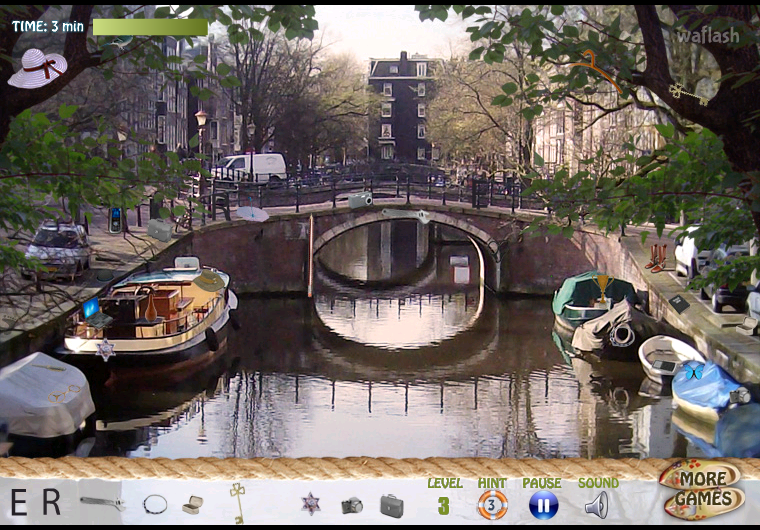The image size is (760, 530).
Task: Pause the game
Action: point(543,505)
